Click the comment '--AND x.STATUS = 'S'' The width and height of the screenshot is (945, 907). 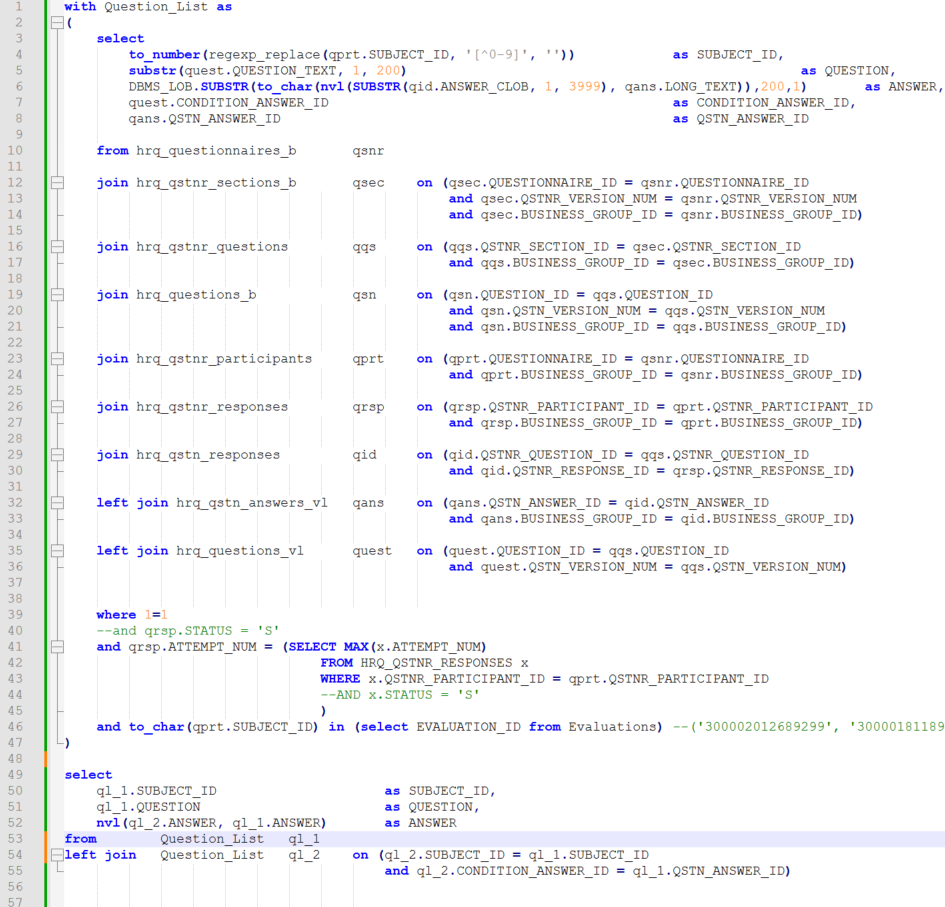coord(400,695)
